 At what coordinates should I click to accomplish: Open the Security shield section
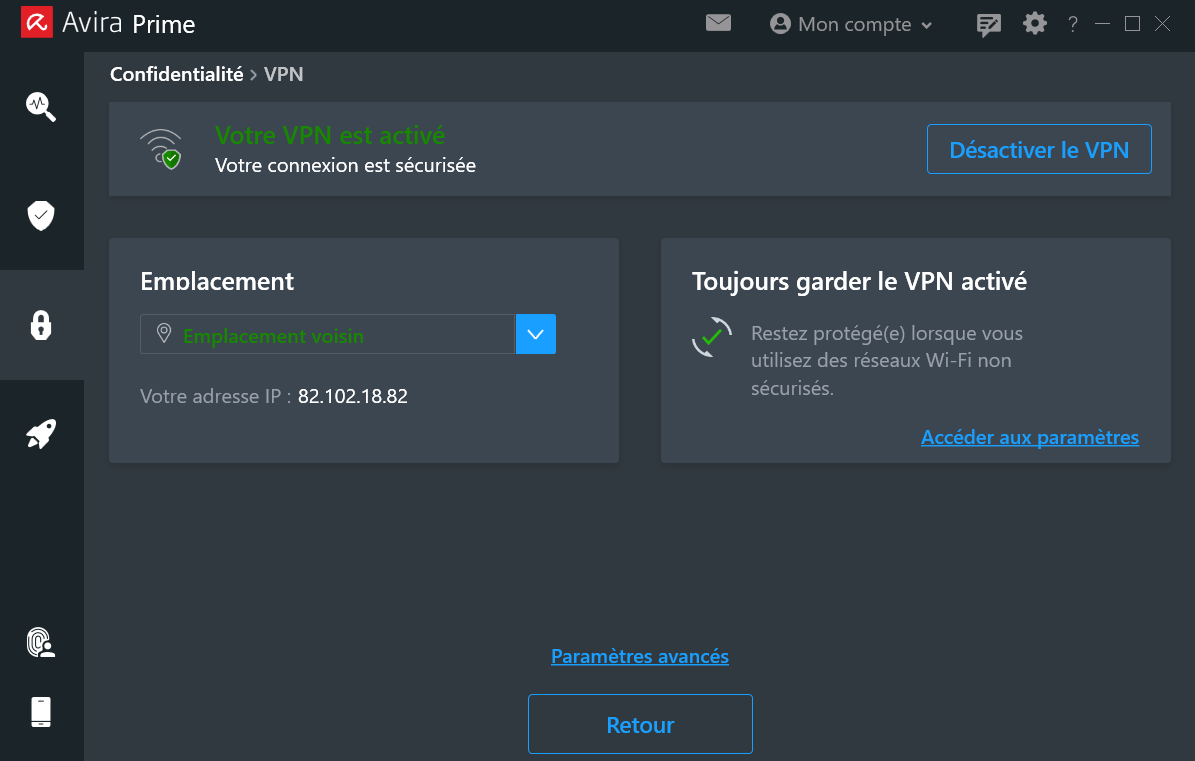(x=41, y=215)
